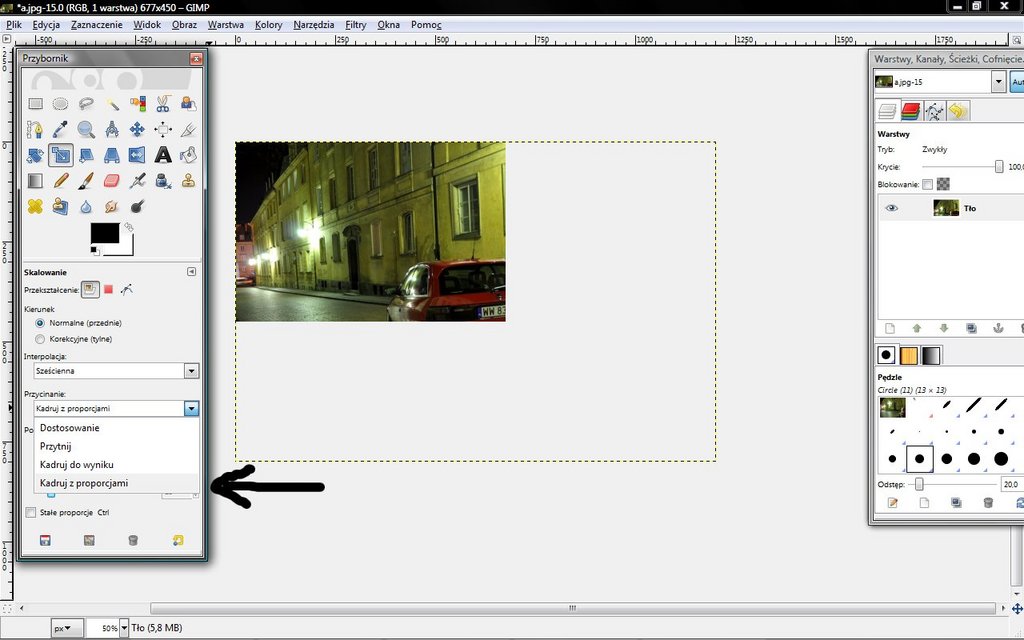Set Przekształcenie to selection mode
Screen dimensions: 1024x640
tap(108, 289)
